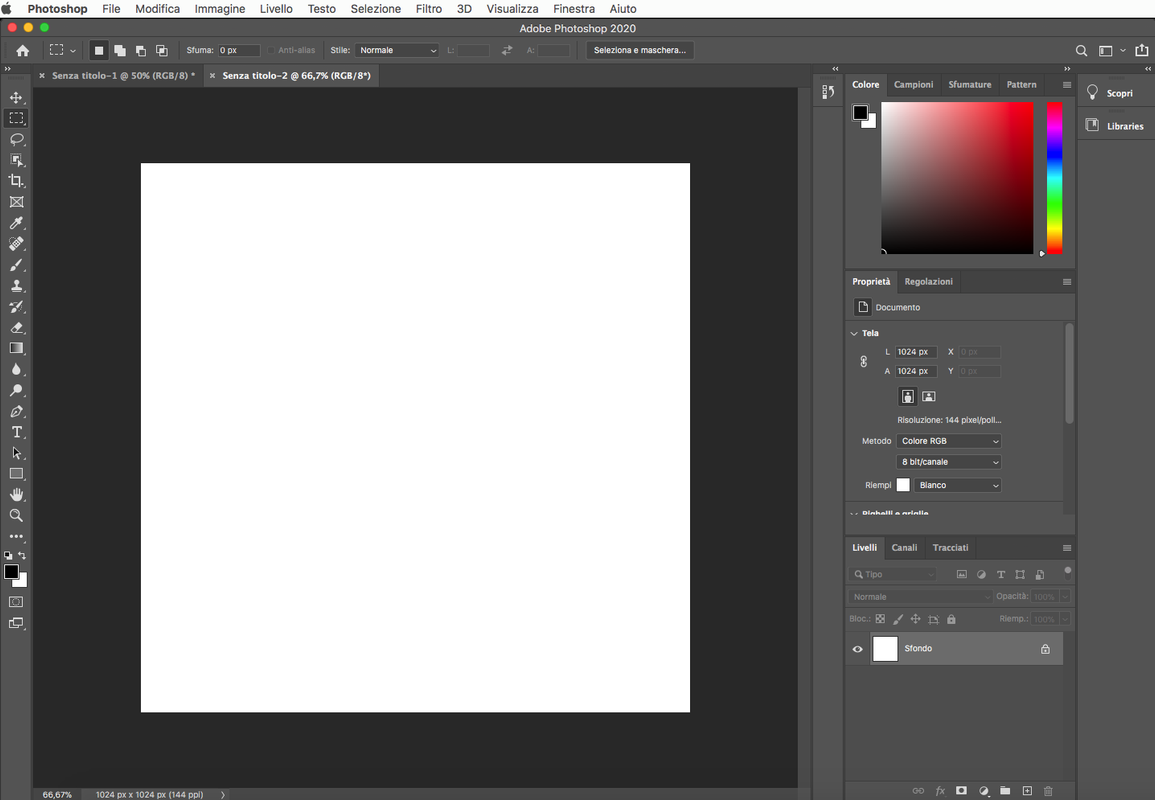This screenshot has width=1155, height=800.
Task: Open the Scopri panel button
Action: 1110,93
